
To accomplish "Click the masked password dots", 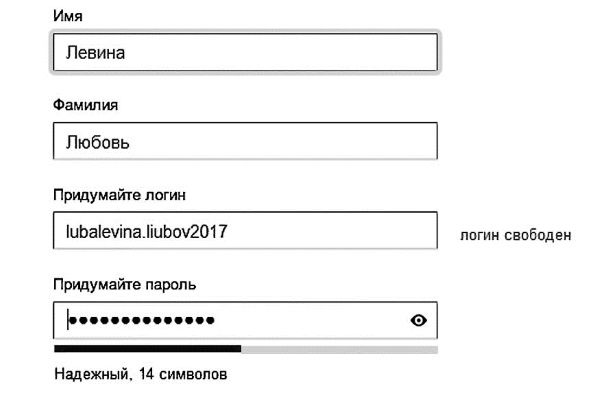I will click(x=142, y=320).
